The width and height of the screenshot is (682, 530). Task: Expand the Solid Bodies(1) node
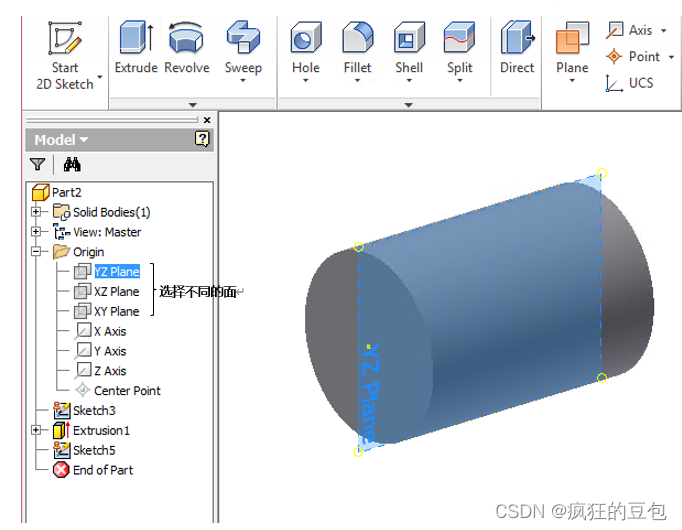click(x=37, y=212)
